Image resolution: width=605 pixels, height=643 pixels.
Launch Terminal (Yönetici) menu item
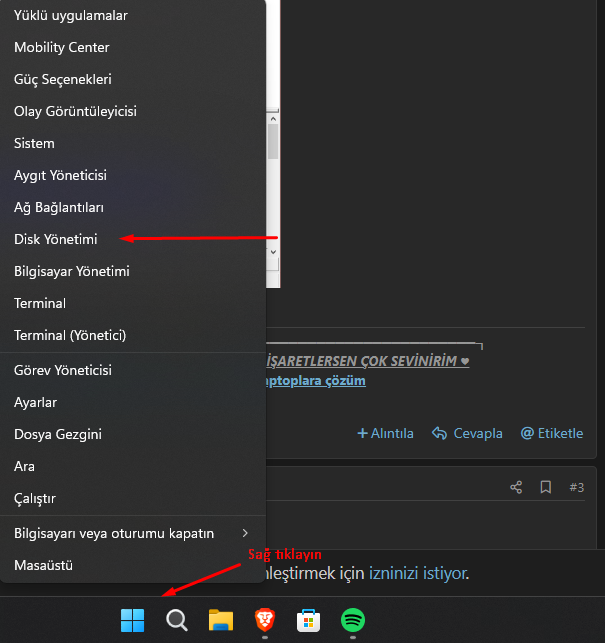133,335
